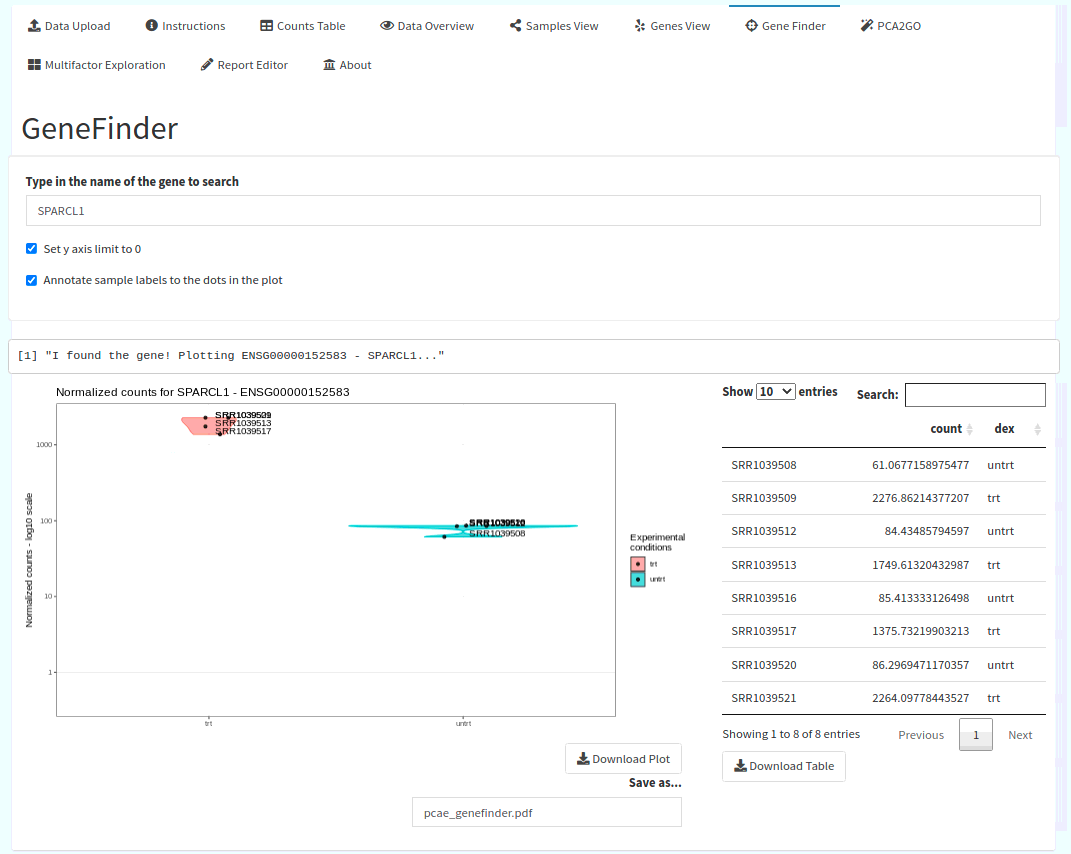Open the Samples View tab

pyautogui.click(x=554, y=26)
